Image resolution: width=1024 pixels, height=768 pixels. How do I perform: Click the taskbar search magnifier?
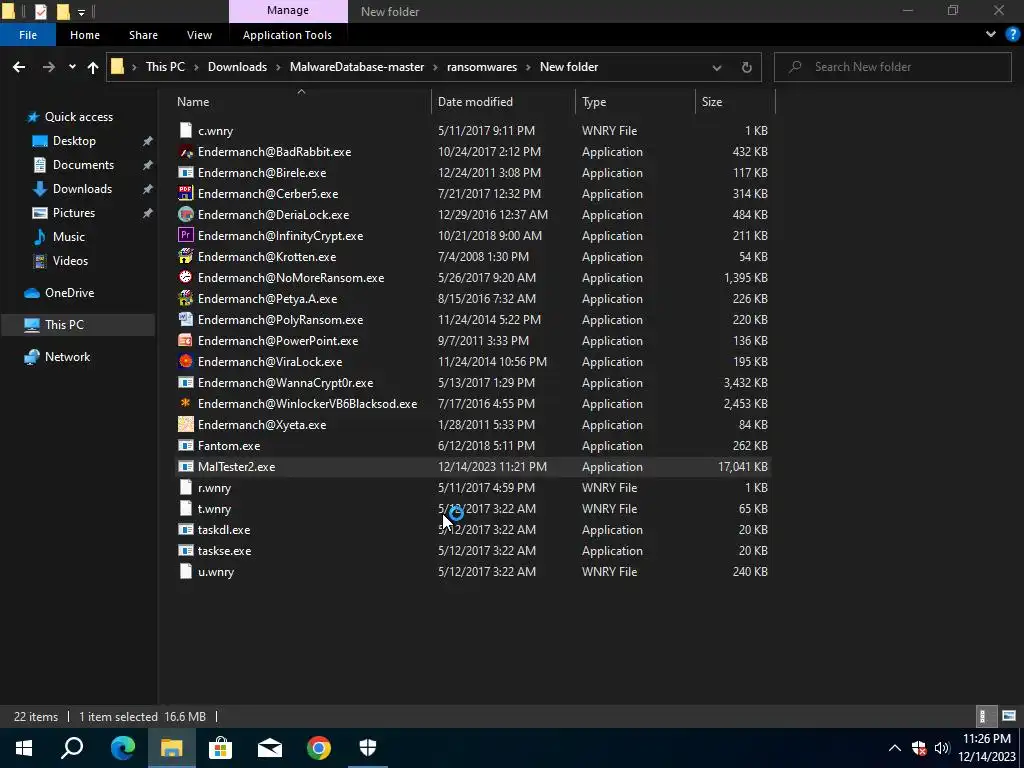(x=72, y=748)
